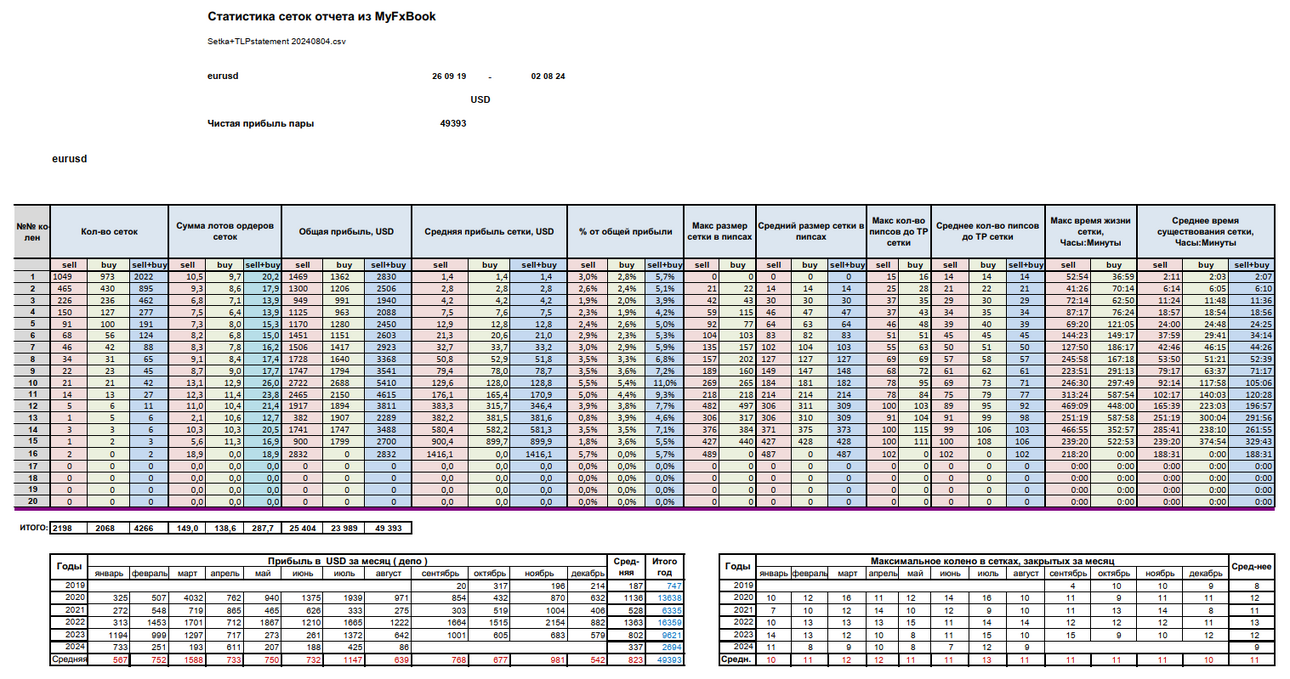Select average time cell '105:06' in row 10
1290x679 pixels.
[1252, 381]
